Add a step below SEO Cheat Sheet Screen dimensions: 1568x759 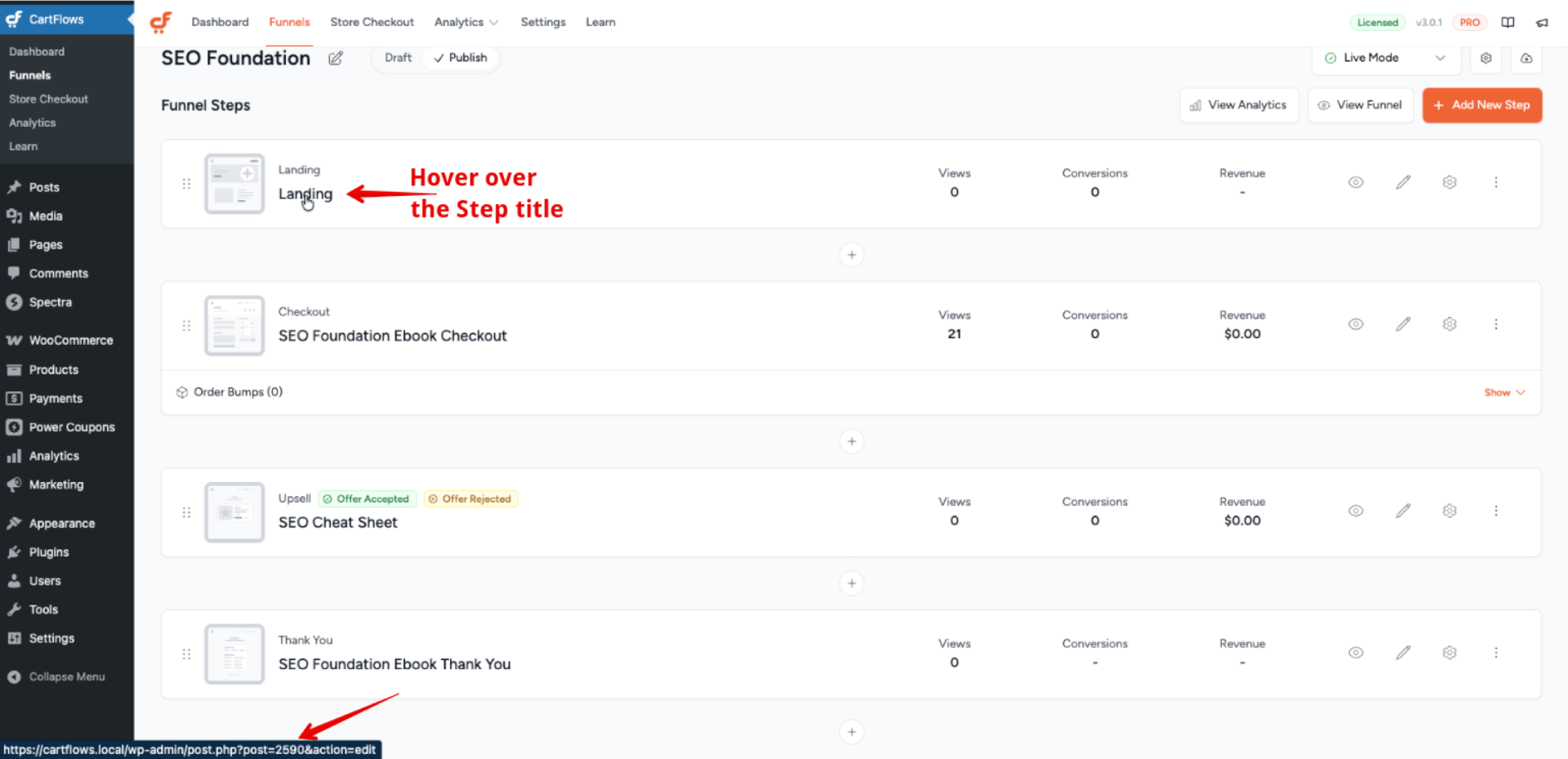click(x=852, y=583)
